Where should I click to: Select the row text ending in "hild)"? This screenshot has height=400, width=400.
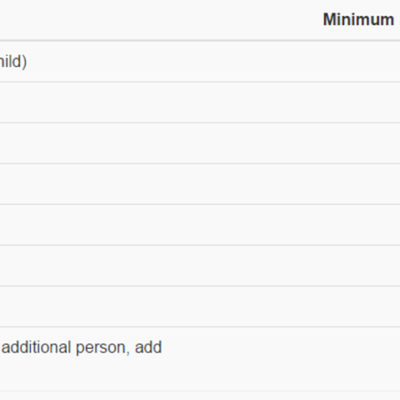[13, 62]
